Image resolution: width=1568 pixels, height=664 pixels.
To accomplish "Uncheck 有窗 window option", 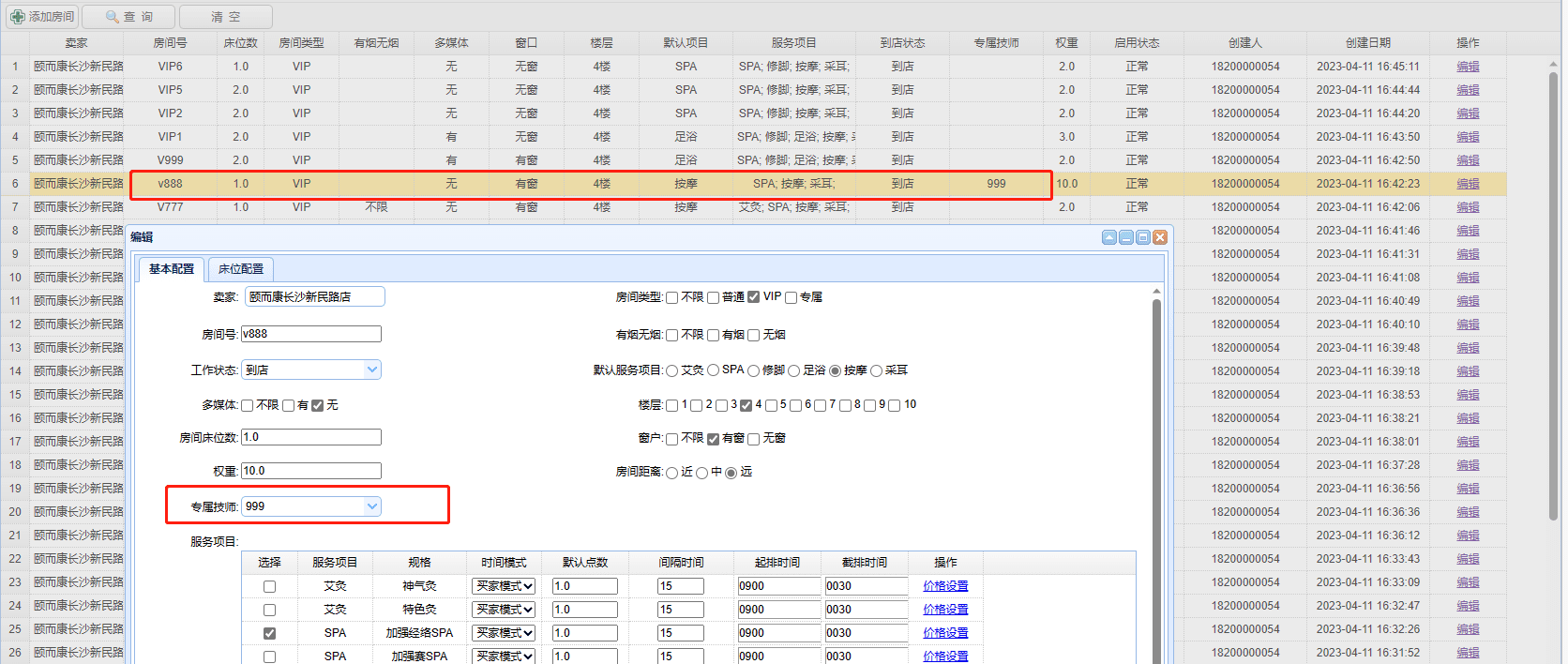I will point(713,439).
